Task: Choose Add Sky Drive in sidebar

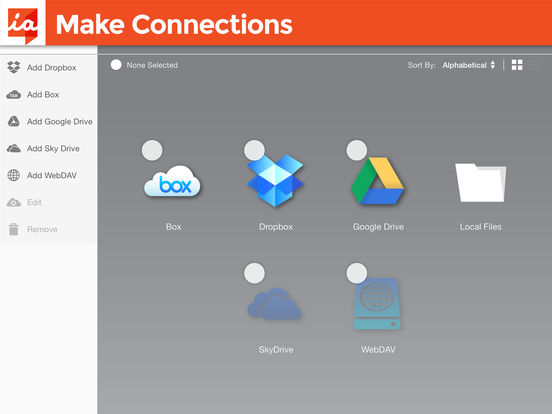Action: click(x=49, y=148)
